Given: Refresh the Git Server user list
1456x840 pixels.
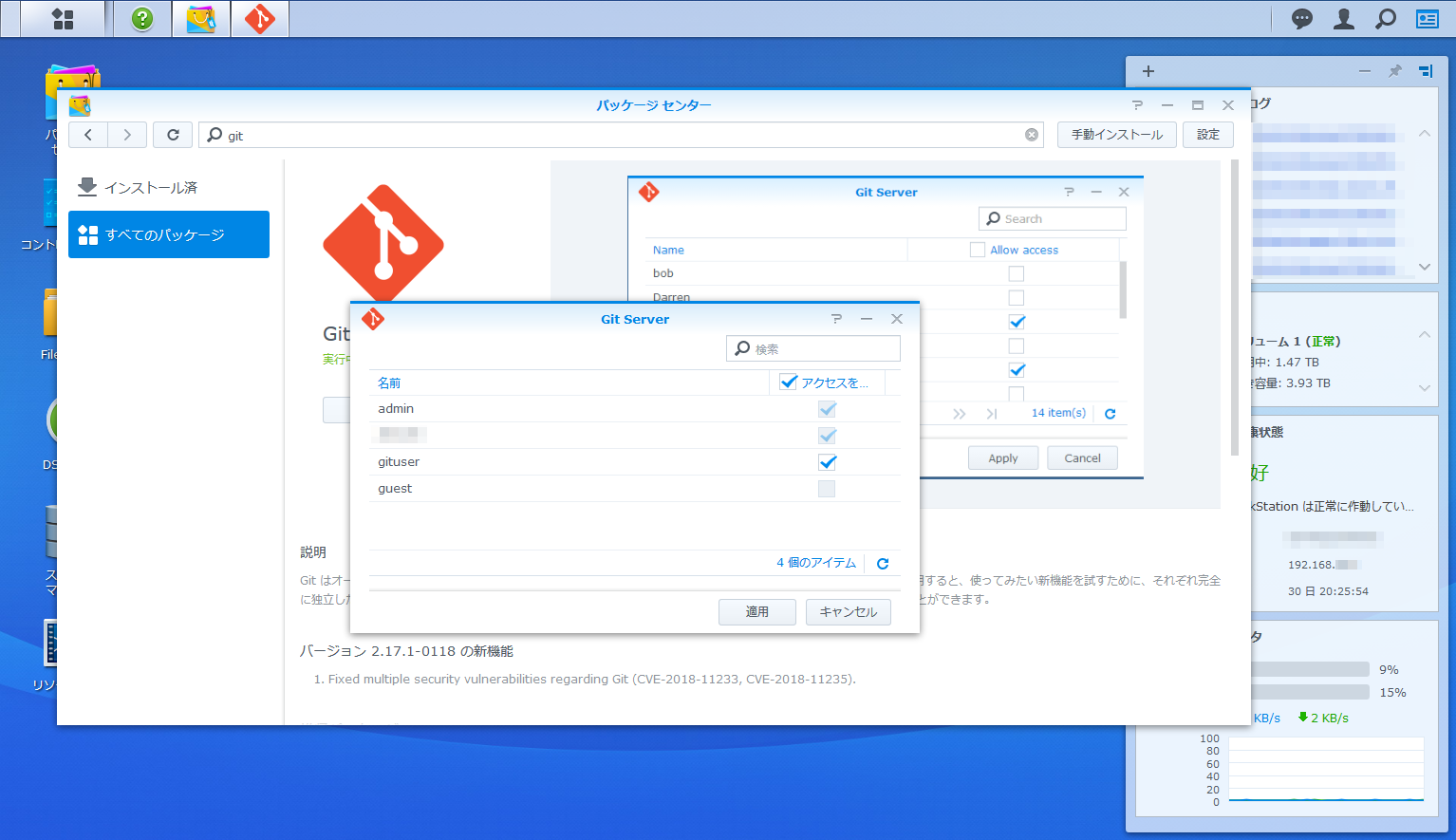Looking at the screenshot, I should click(883, 564).
